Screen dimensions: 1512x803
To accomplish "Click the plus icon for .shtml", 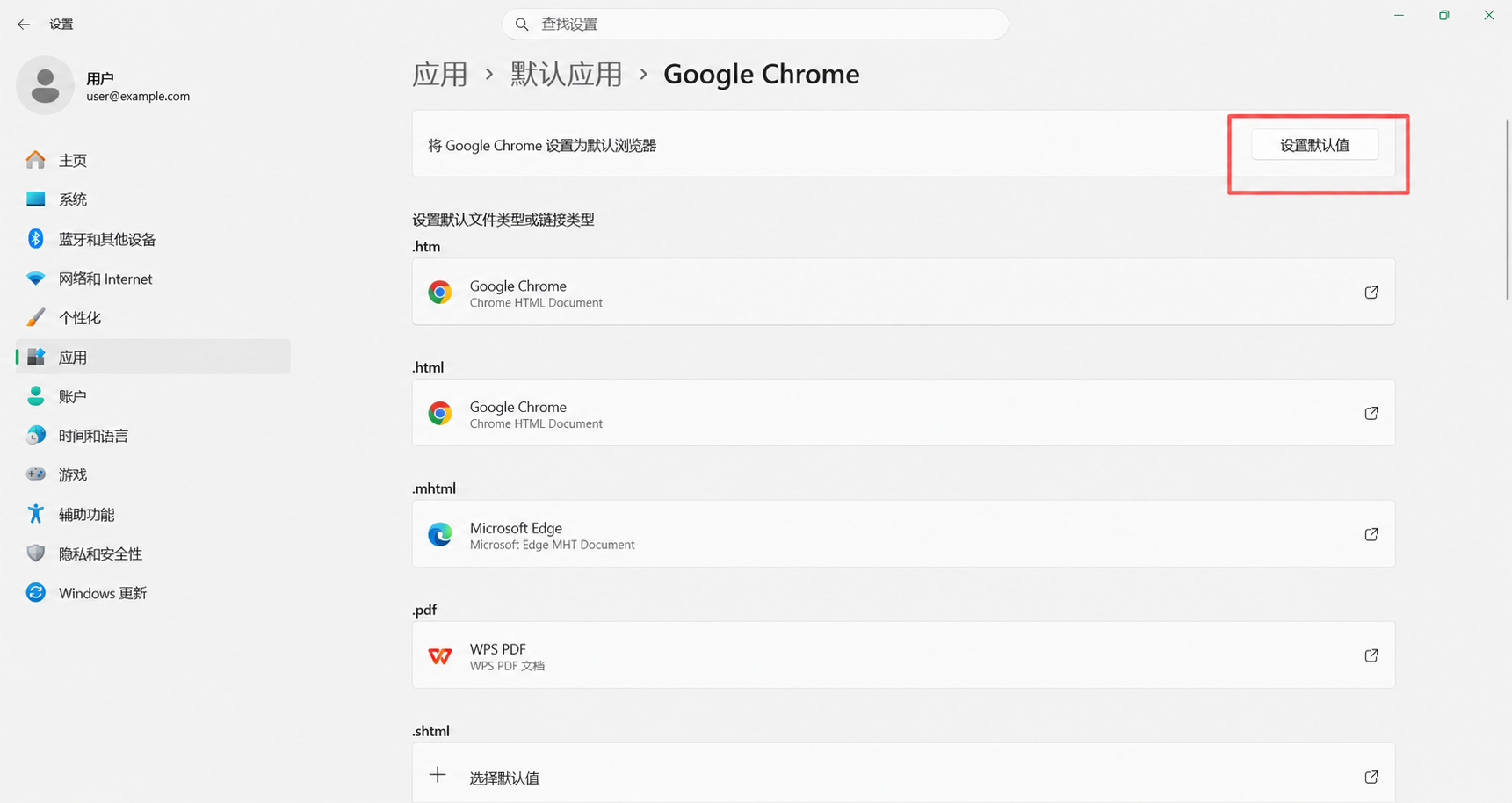I will point(438,775).
